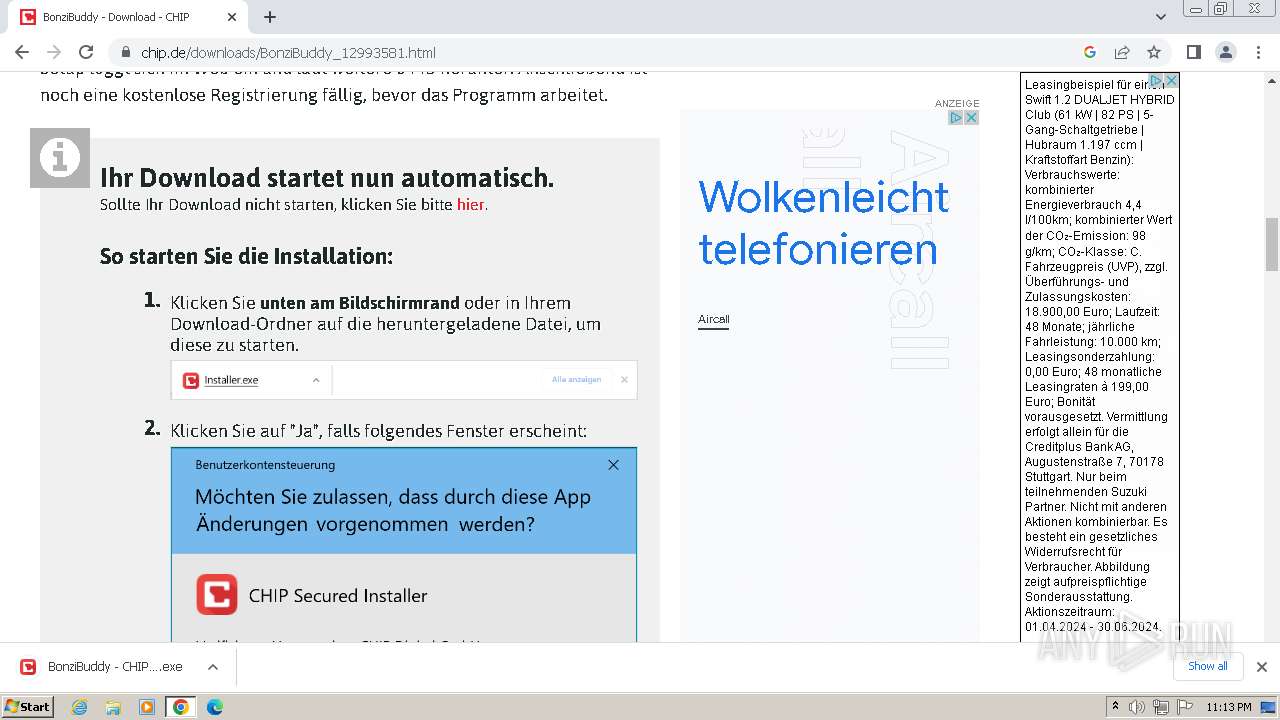The height and width of the screenshot is (720, 1280).
Task: Click Show all downloads button
Action: [1208, 667]
